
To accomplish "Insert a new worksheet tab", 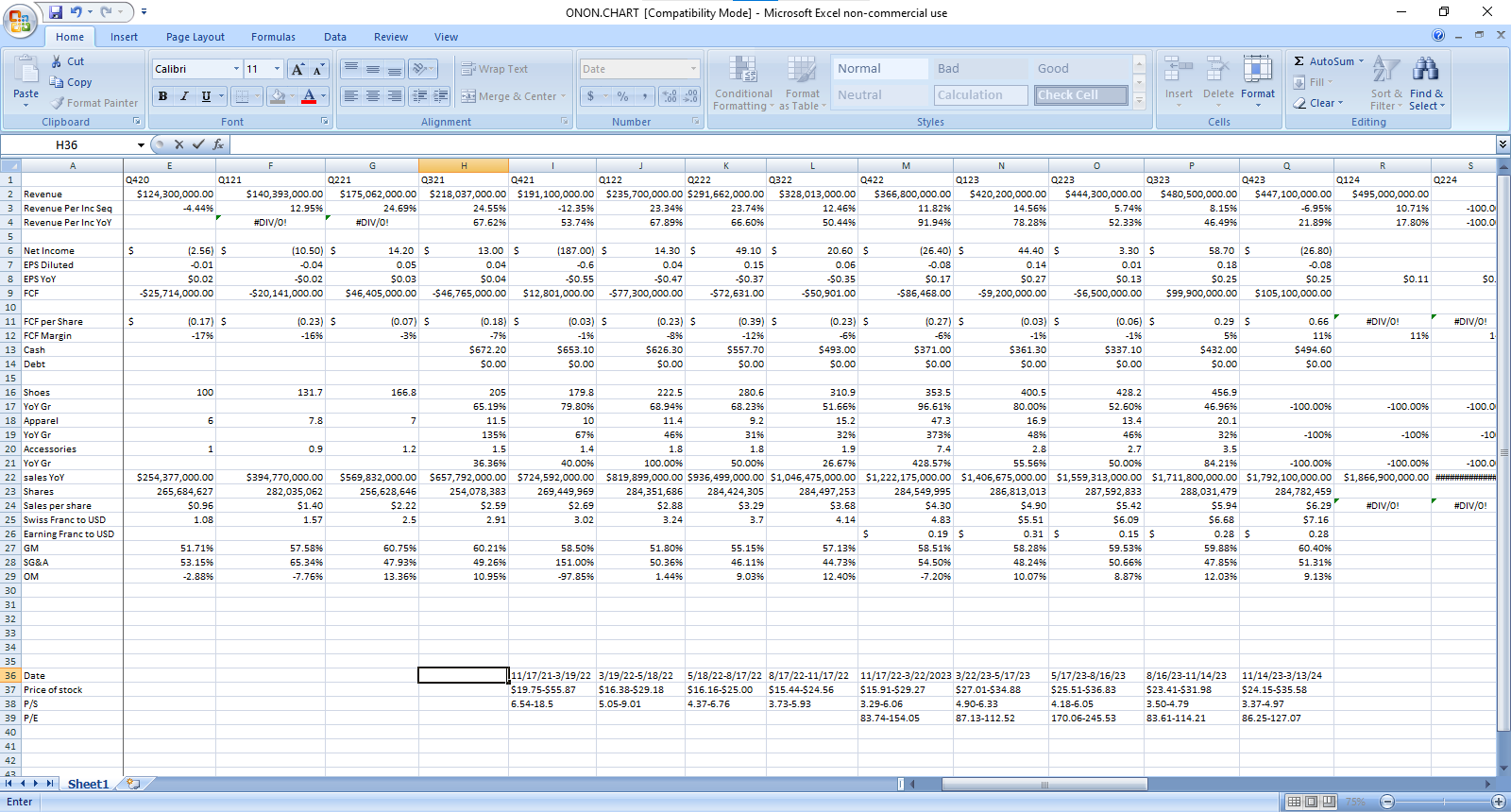I will click(x=133, y=784).
